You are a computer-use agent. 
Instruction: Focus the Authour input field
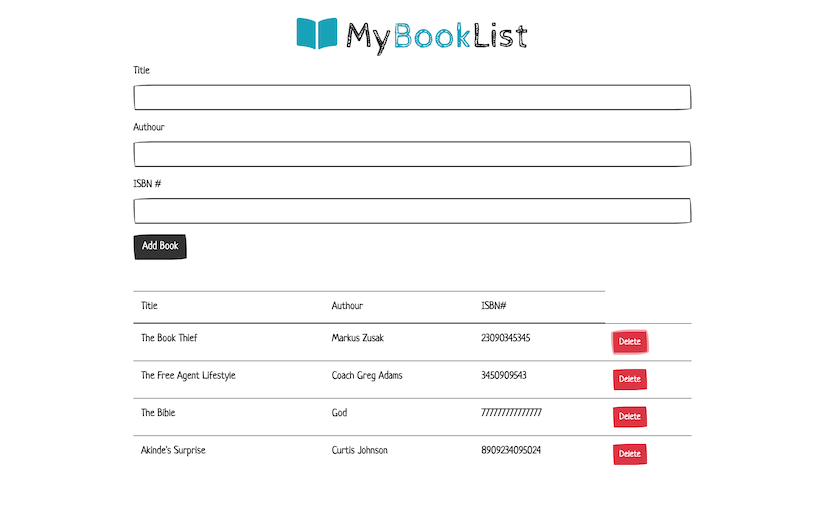pyautogui.click(x=412, y=154)
